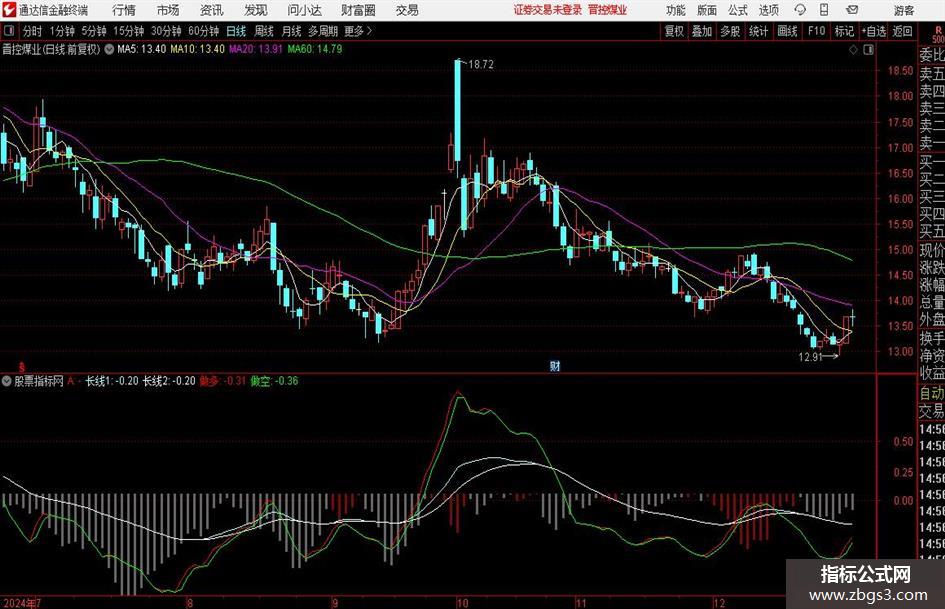This screenshot has height=609, width=945.
Task: Click the 12.91 low price label
Action: [811, 357]
